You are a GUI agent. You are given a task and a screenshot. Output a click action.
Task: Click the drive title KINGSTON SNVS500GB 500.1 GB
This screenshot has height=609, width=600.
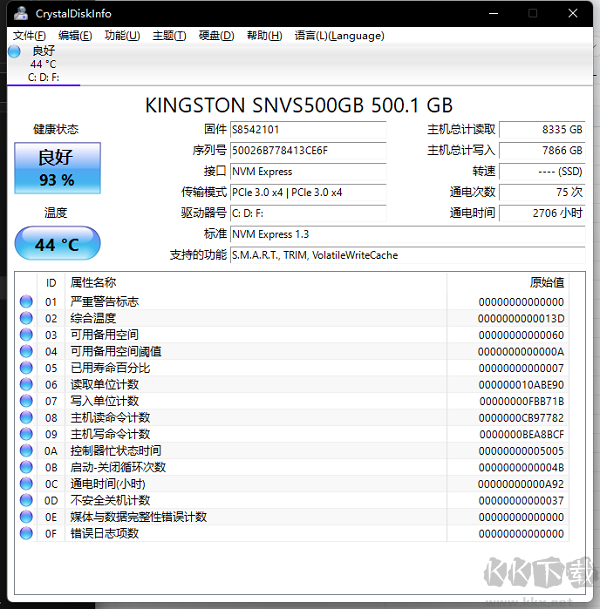pyautogui.click(x=299, y=105)
